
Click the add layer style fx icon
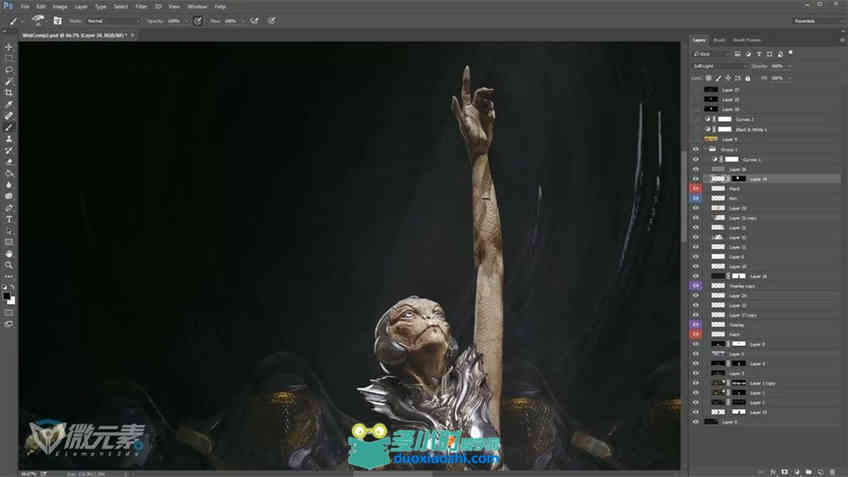tap(773, 472)
